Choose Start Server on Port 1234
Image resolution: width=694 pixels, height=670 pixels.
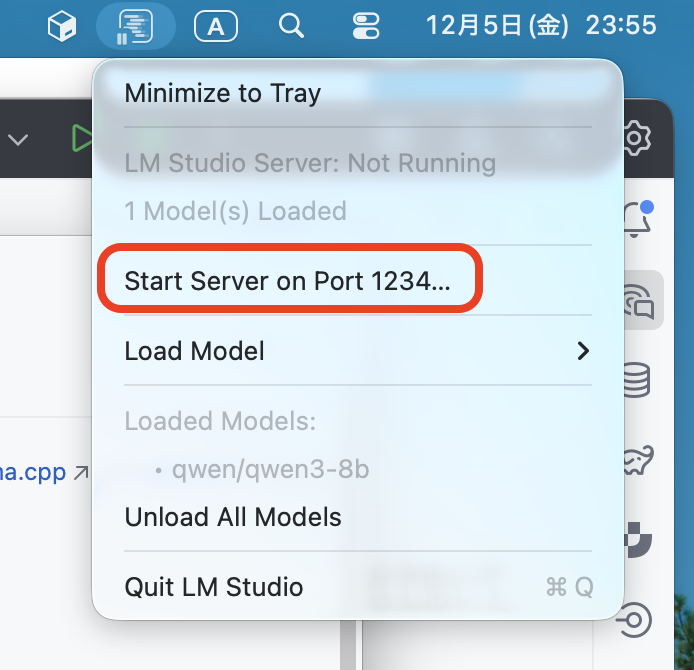[287, 281]
